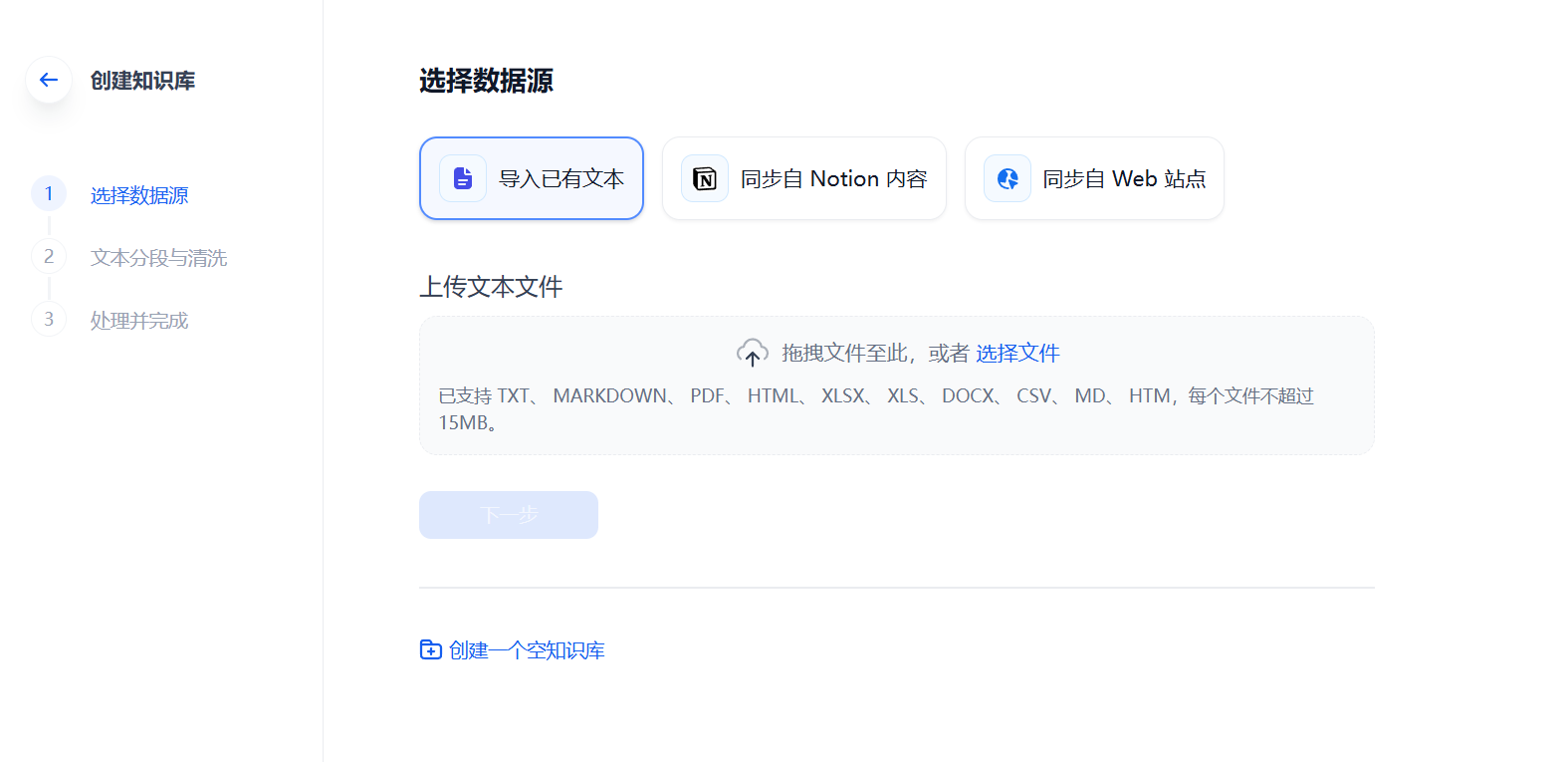This screenshot has height=762, width=1568.
Task: Click the cloud upload icon
Action: click(753, 353)
